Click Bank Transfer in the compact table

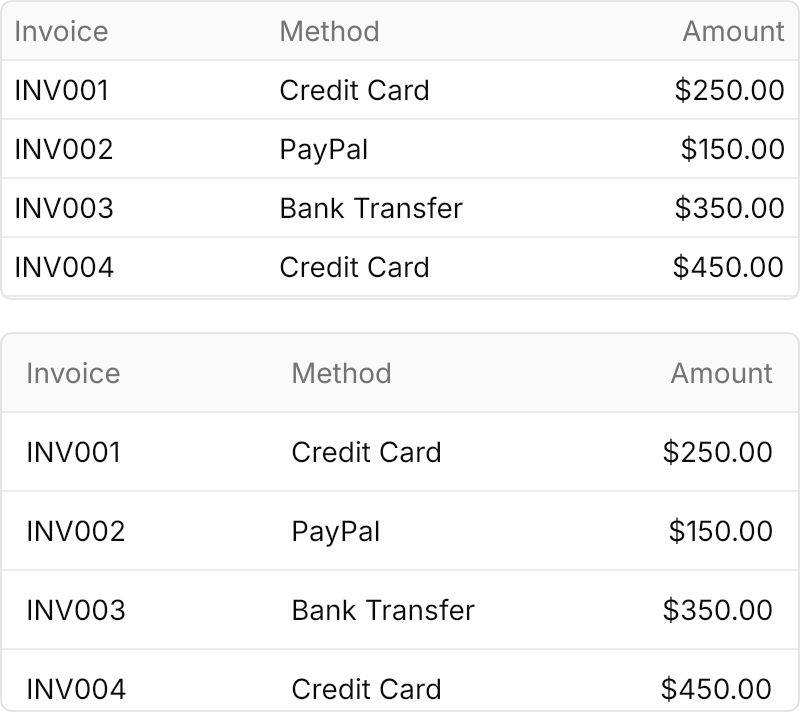(371, 208)
